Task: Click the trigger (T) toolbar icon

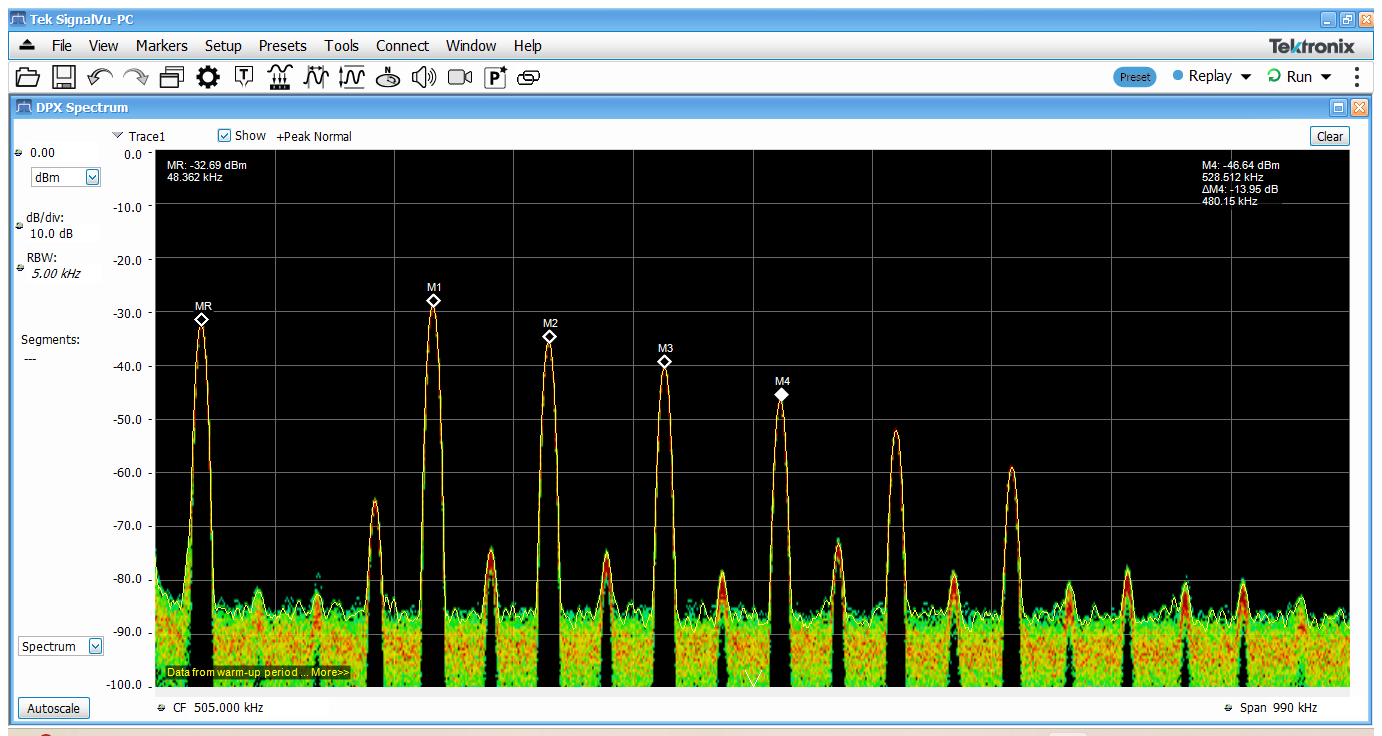Action: [x=244, y=77]
